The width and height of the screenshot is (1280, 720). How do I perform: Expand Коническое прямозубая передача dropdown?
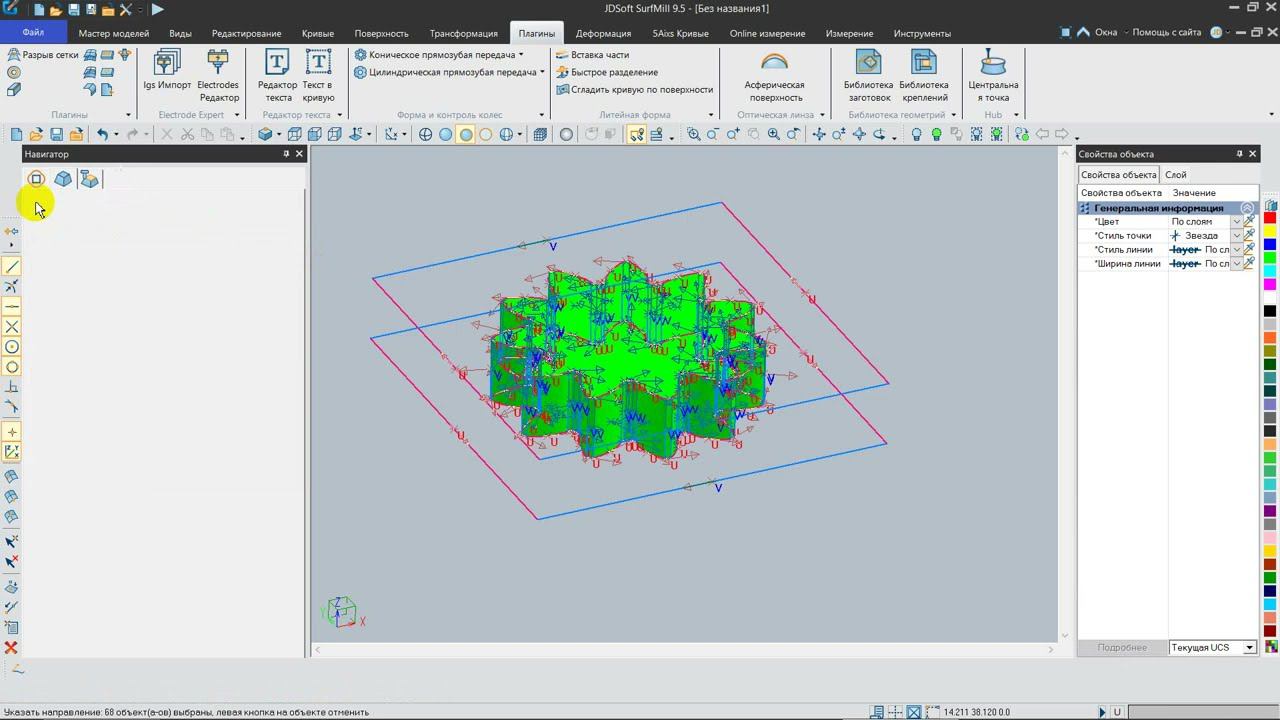click(521, 55)
